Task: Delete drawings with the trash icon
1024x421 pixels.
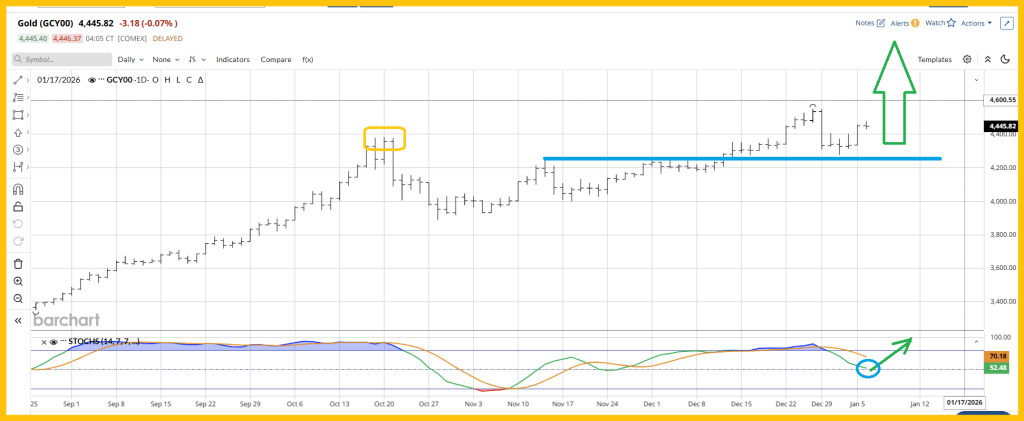Action: [18, 263]
